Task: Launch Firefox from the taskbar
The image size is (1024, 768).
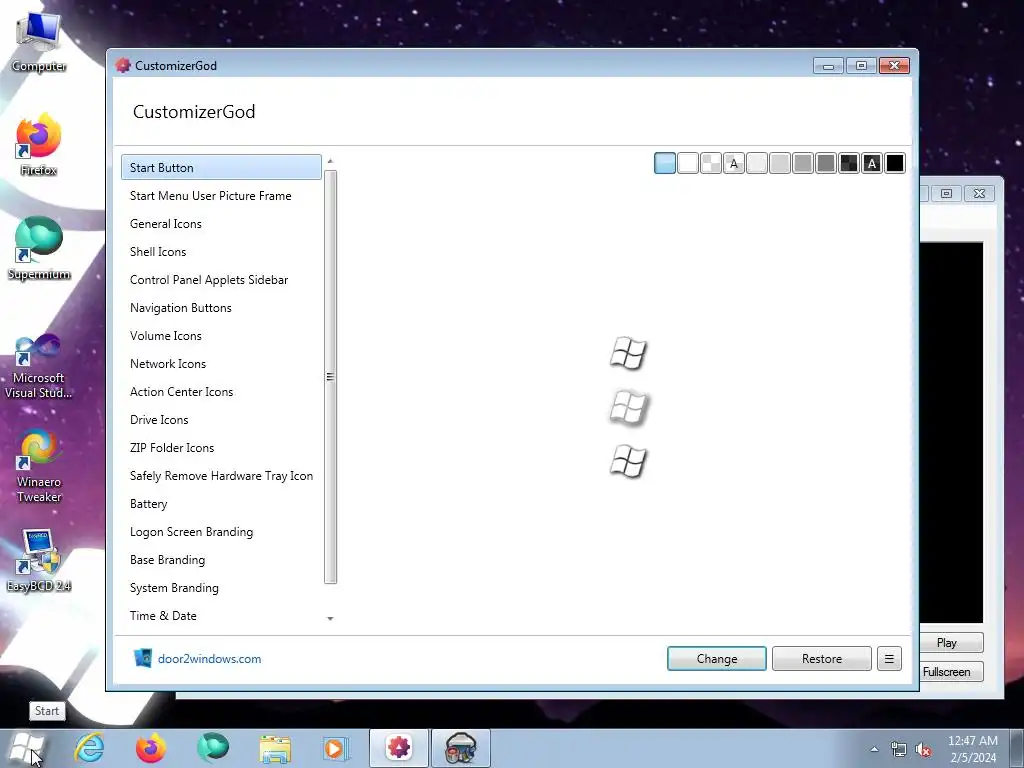Action: click(x=150, y=748)
